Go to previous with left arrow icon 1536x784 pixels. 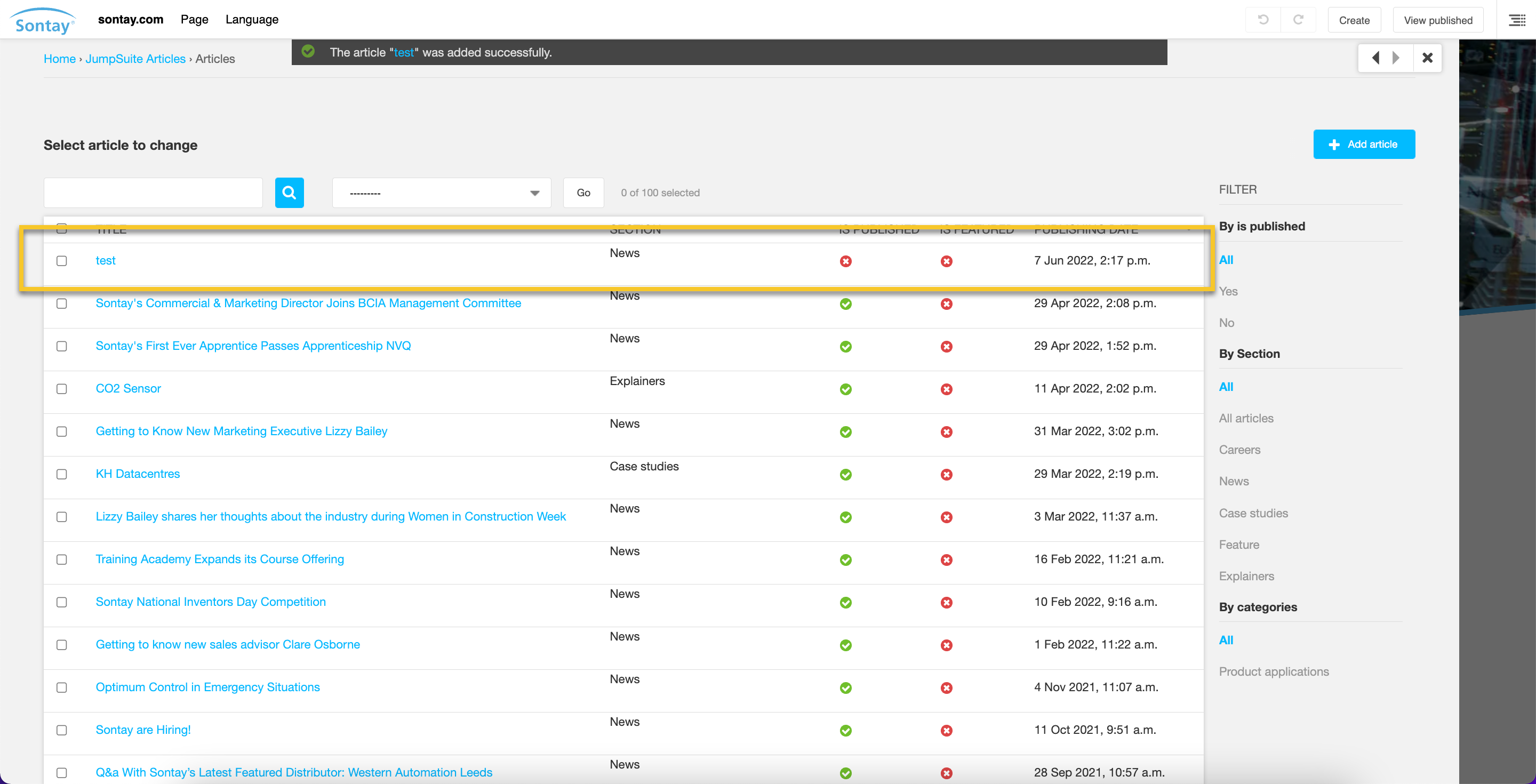pos(1375,58)
